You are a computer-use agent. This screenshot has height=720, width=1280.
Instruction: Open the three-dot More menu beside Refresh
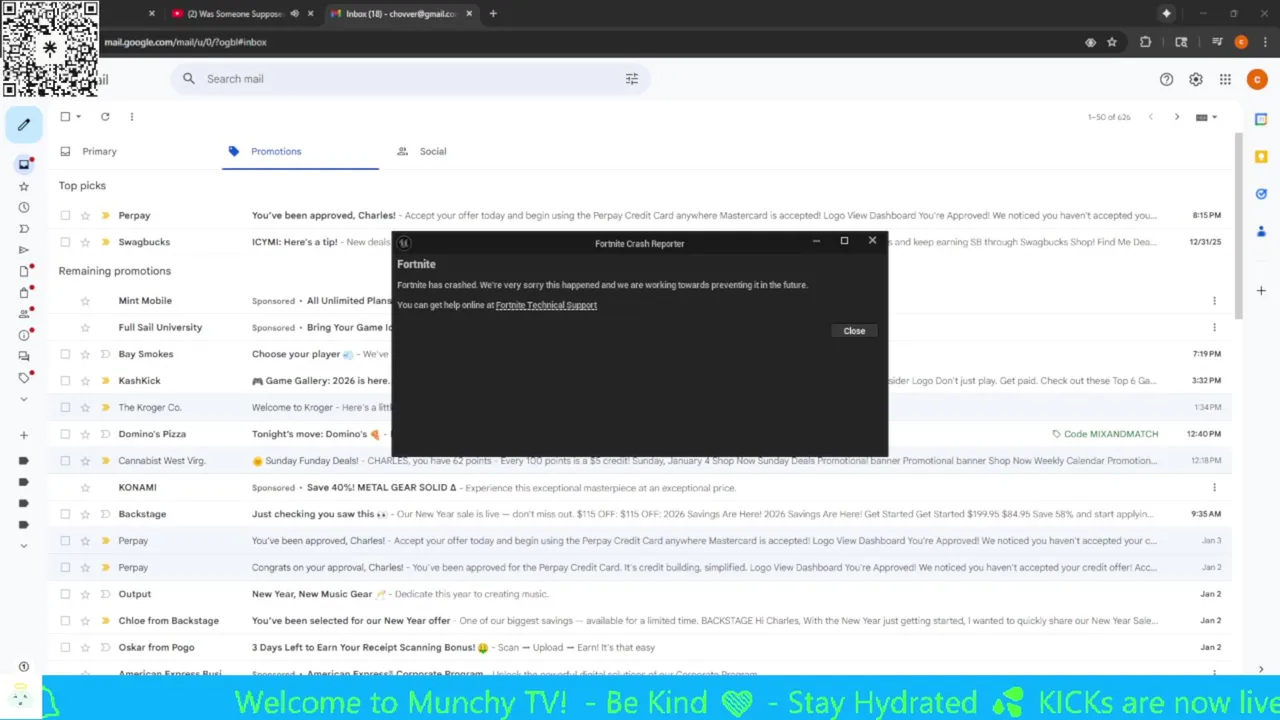[131, 117]
